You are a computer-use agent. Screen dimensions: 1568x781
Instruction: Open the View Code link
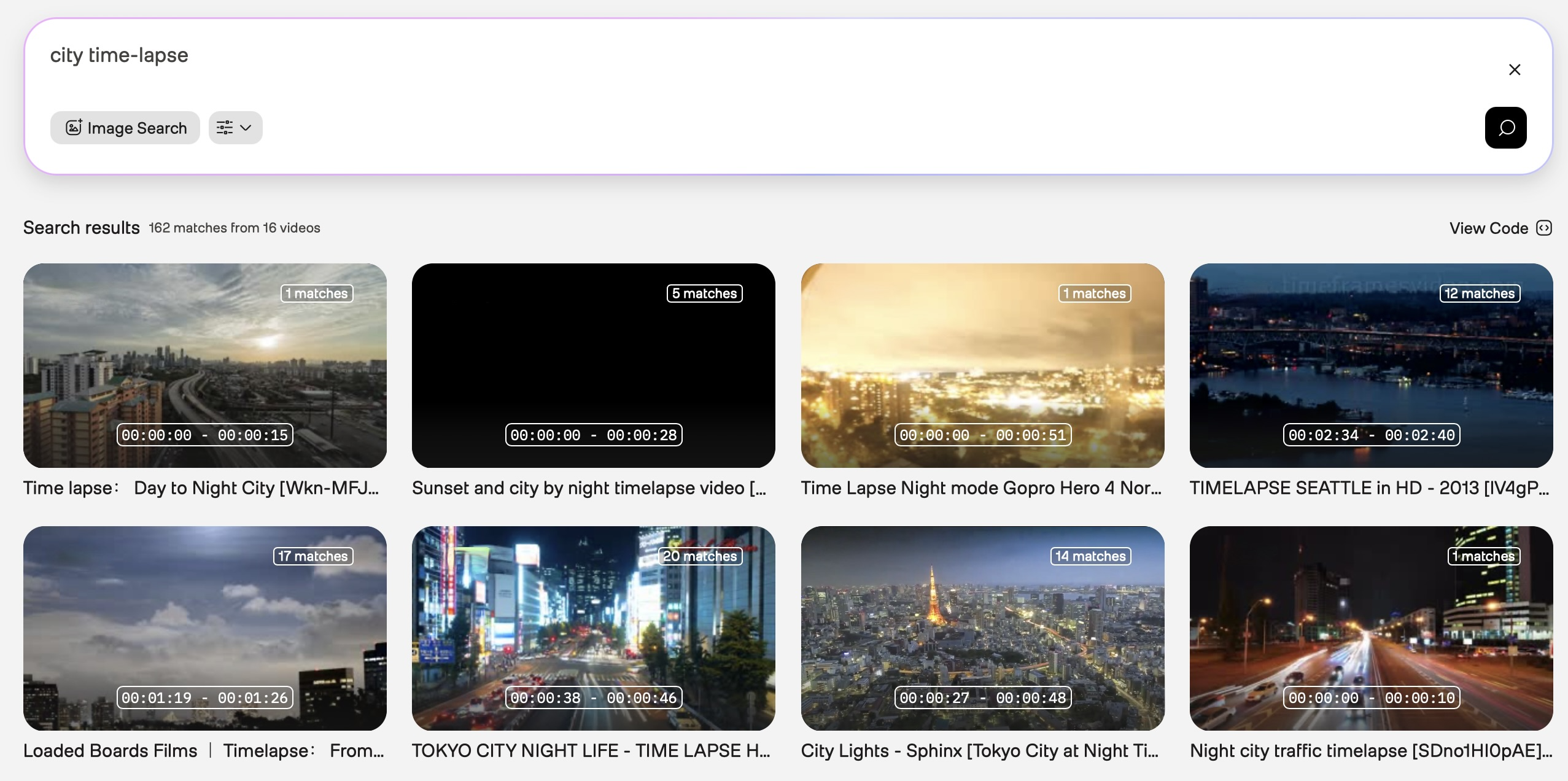pos(1488,228)
